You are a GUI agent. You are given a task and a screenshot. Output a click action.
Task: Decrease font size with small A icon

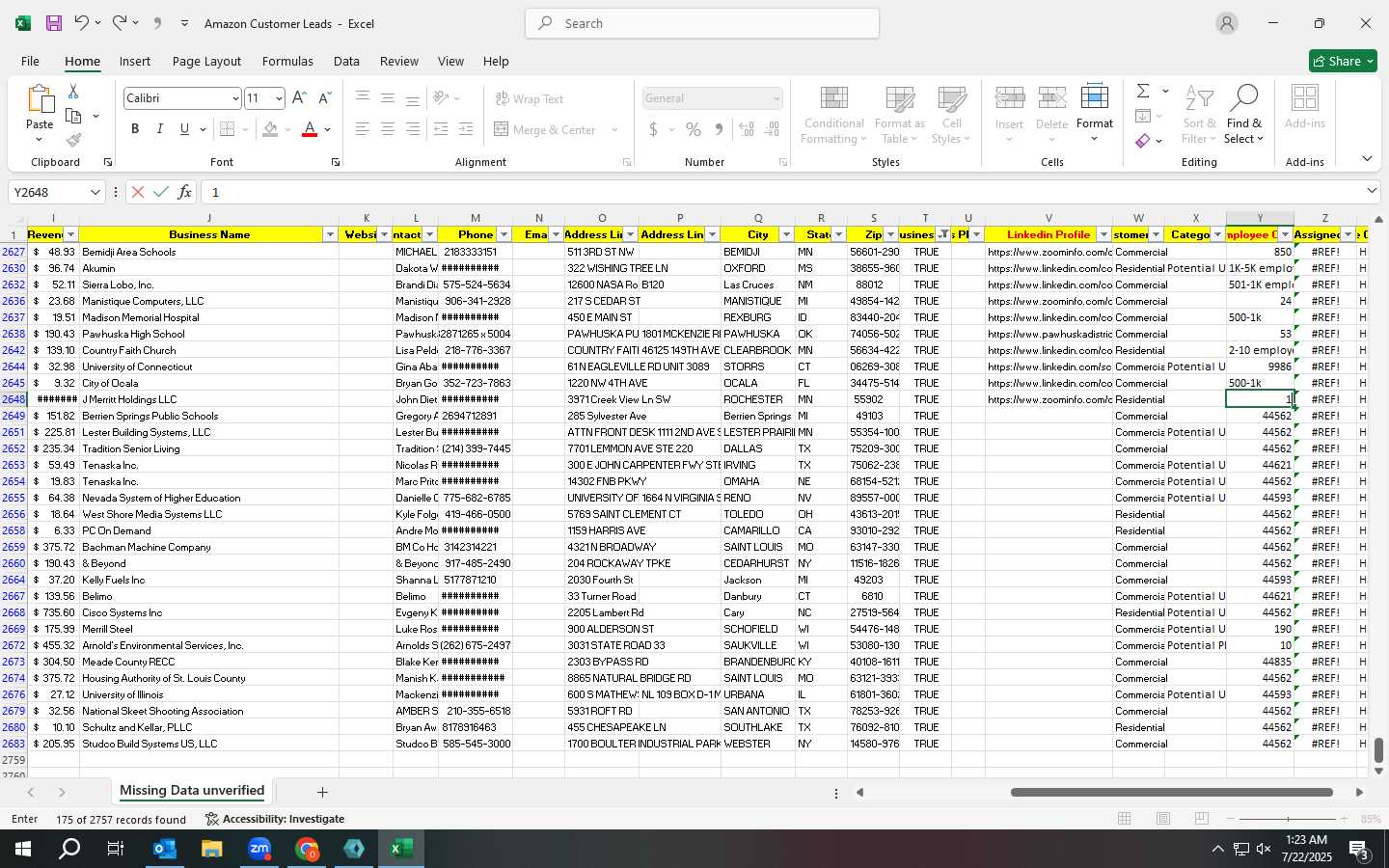point(324,98)
